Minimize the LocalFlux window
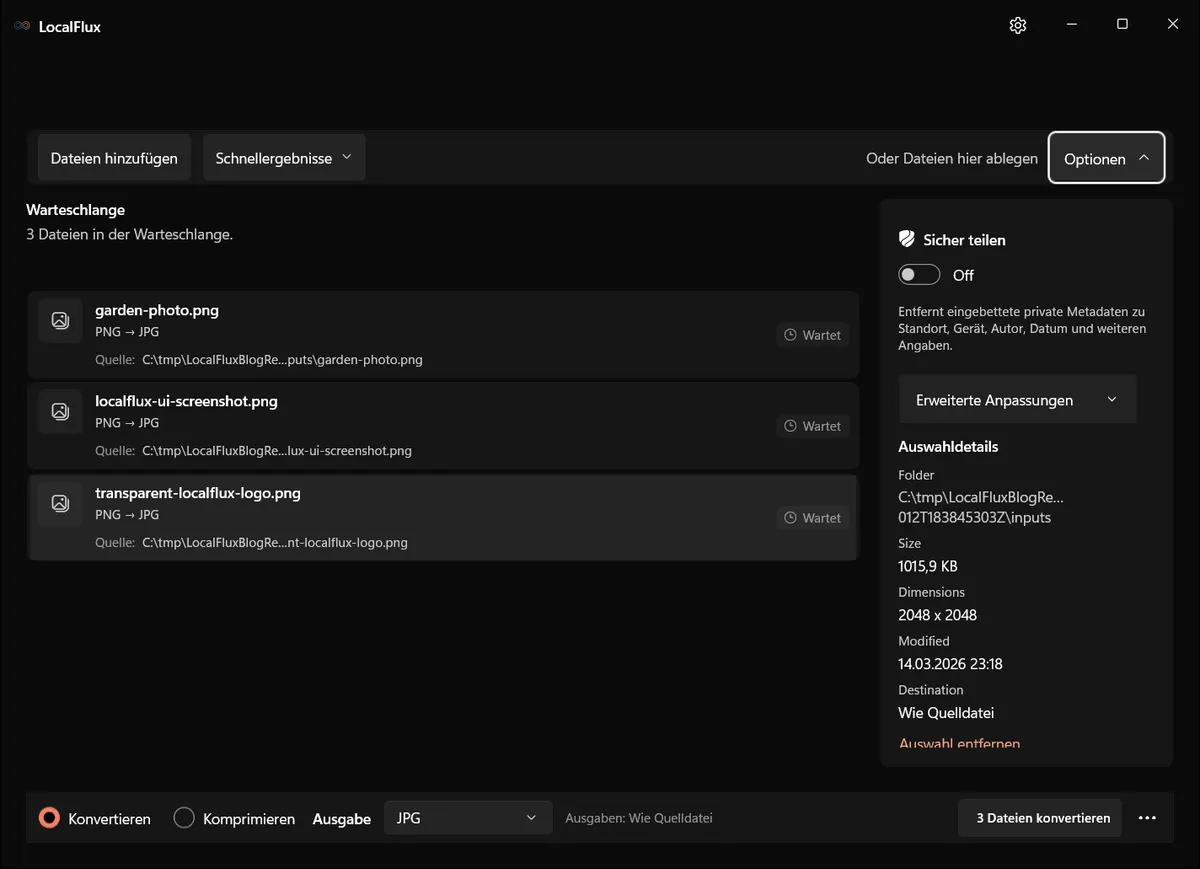This screenshot has height=869, width=1200. [x=1071, y=25]
